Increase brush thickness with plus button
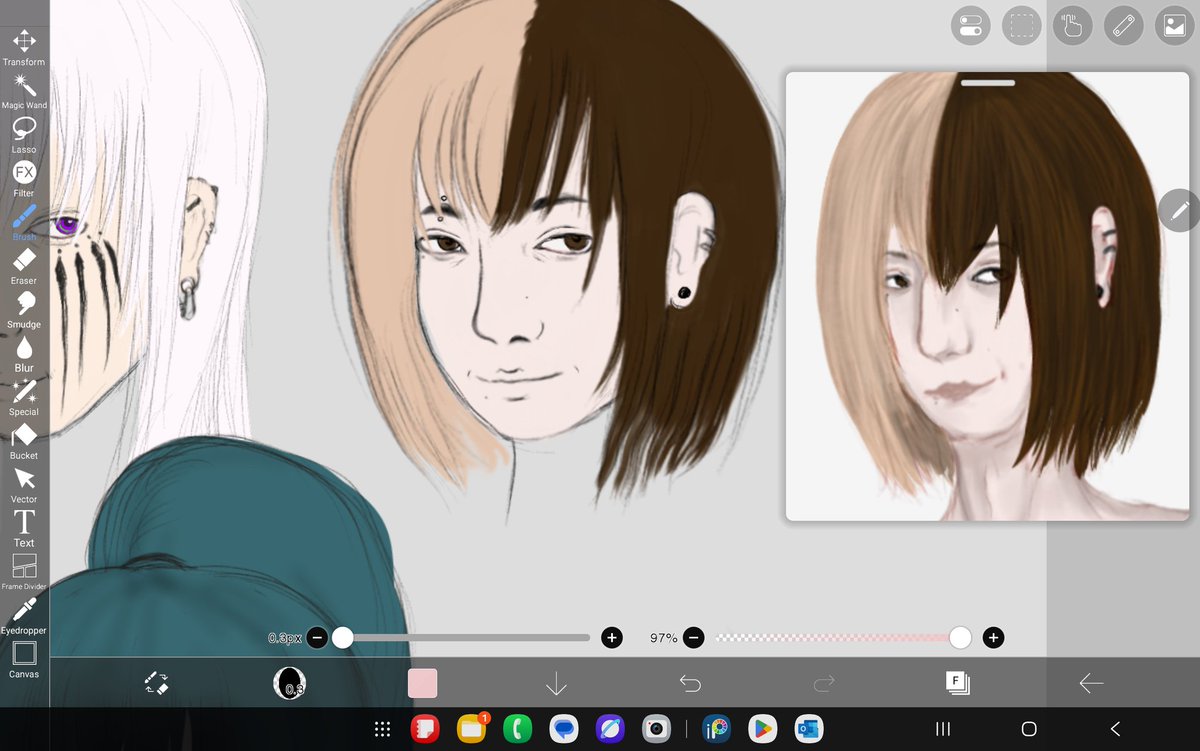Image resolution: width=1200 pixels, height=751 pixels. [612, 637]
